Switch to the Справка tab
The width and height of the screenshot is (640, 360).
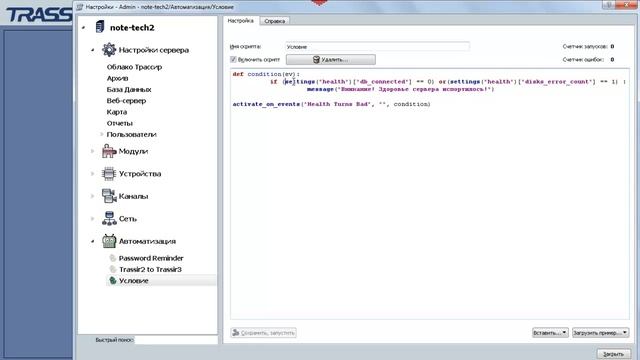coord(274,21)
